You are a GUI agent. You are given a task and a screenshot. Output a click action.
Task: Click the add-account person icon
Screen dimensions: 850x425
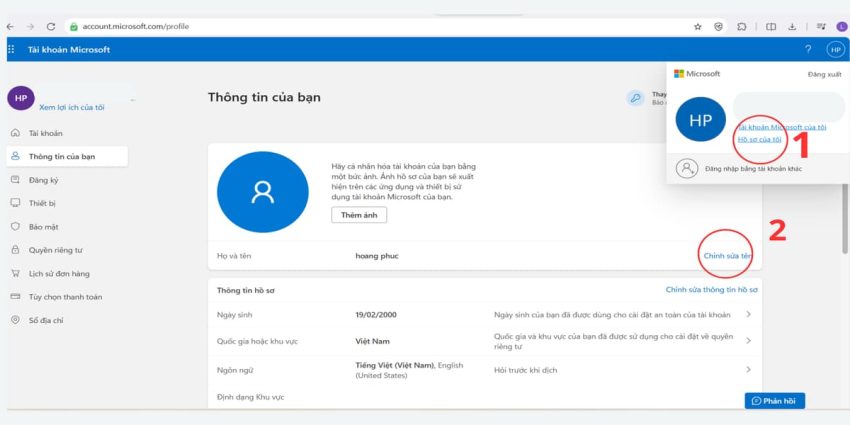(687, 169)
